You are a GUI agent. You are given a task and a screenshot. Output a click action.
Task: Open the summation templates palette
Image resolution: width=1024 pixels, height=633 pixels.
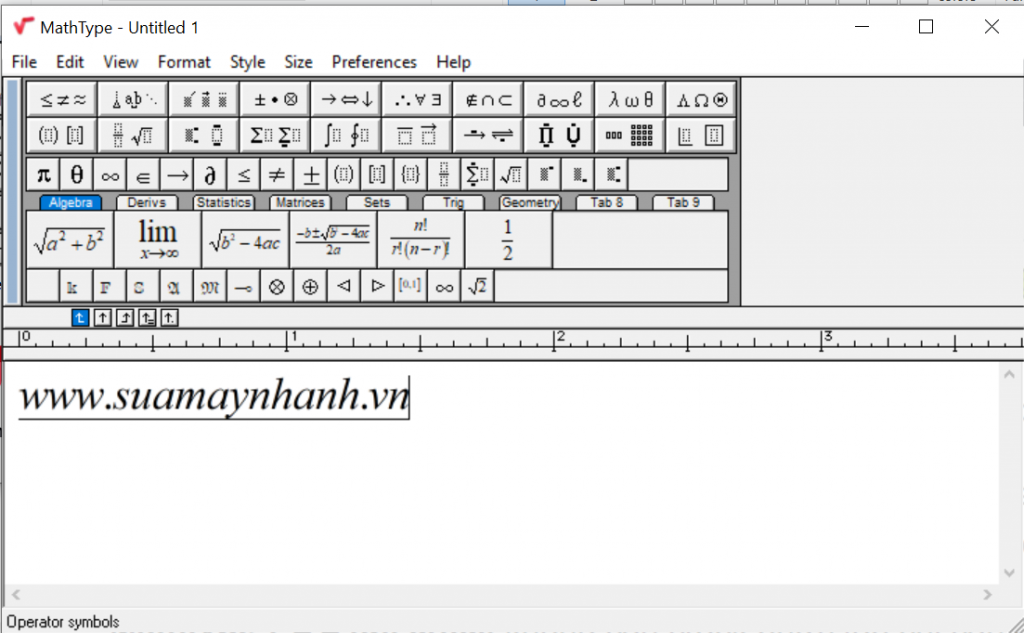click(275, 135)
